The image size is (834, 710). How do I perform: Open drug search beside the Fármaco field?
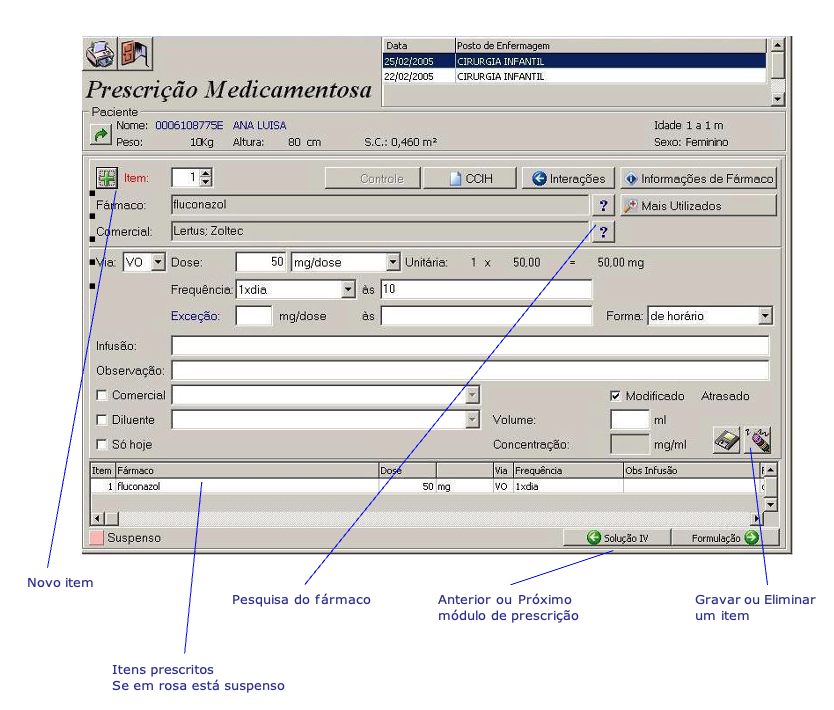tap(603, 205)
